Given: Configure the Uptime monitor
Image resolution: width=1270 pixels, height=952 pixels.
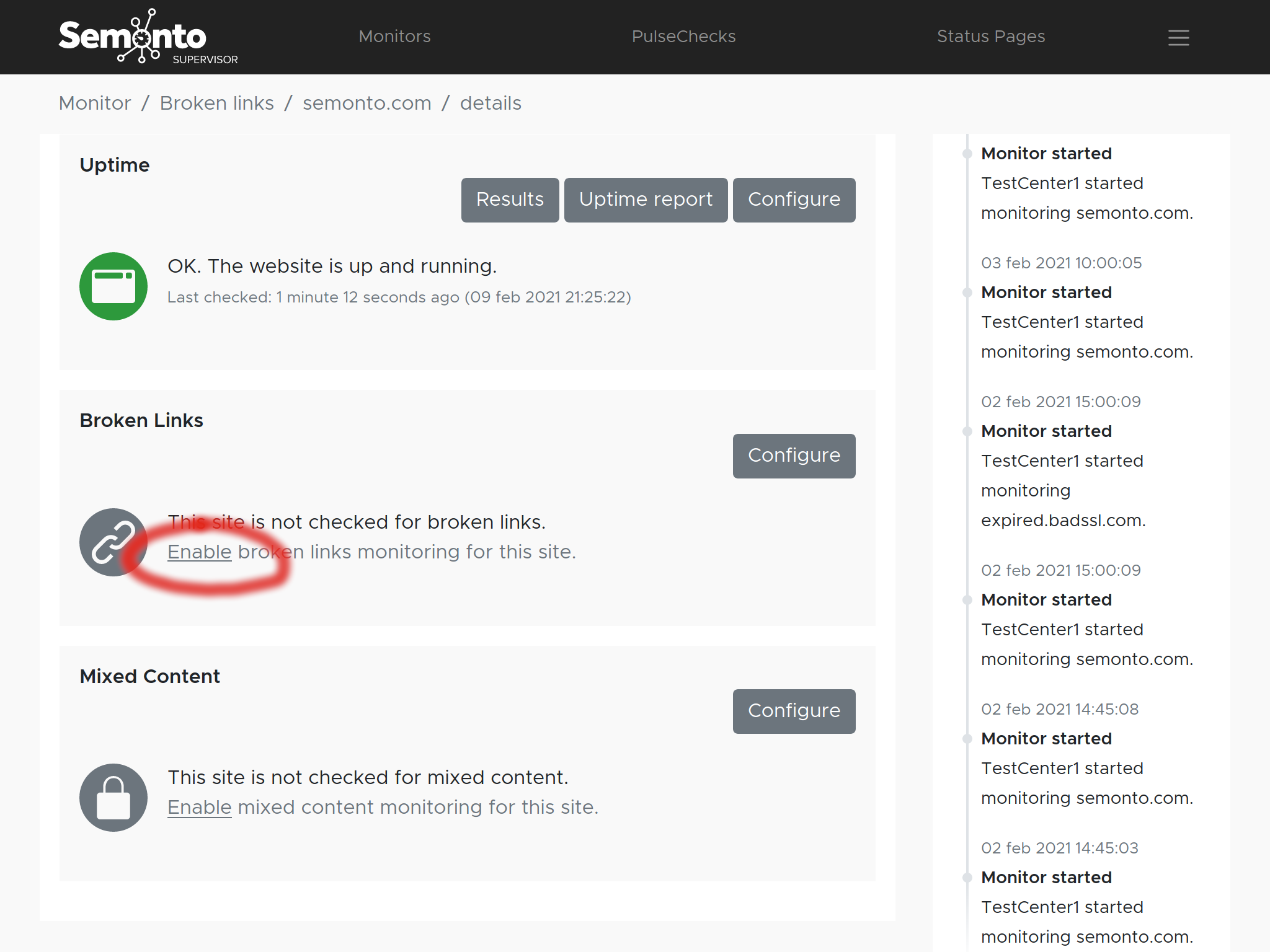Looking at the screenshot, I should [794, 200].
